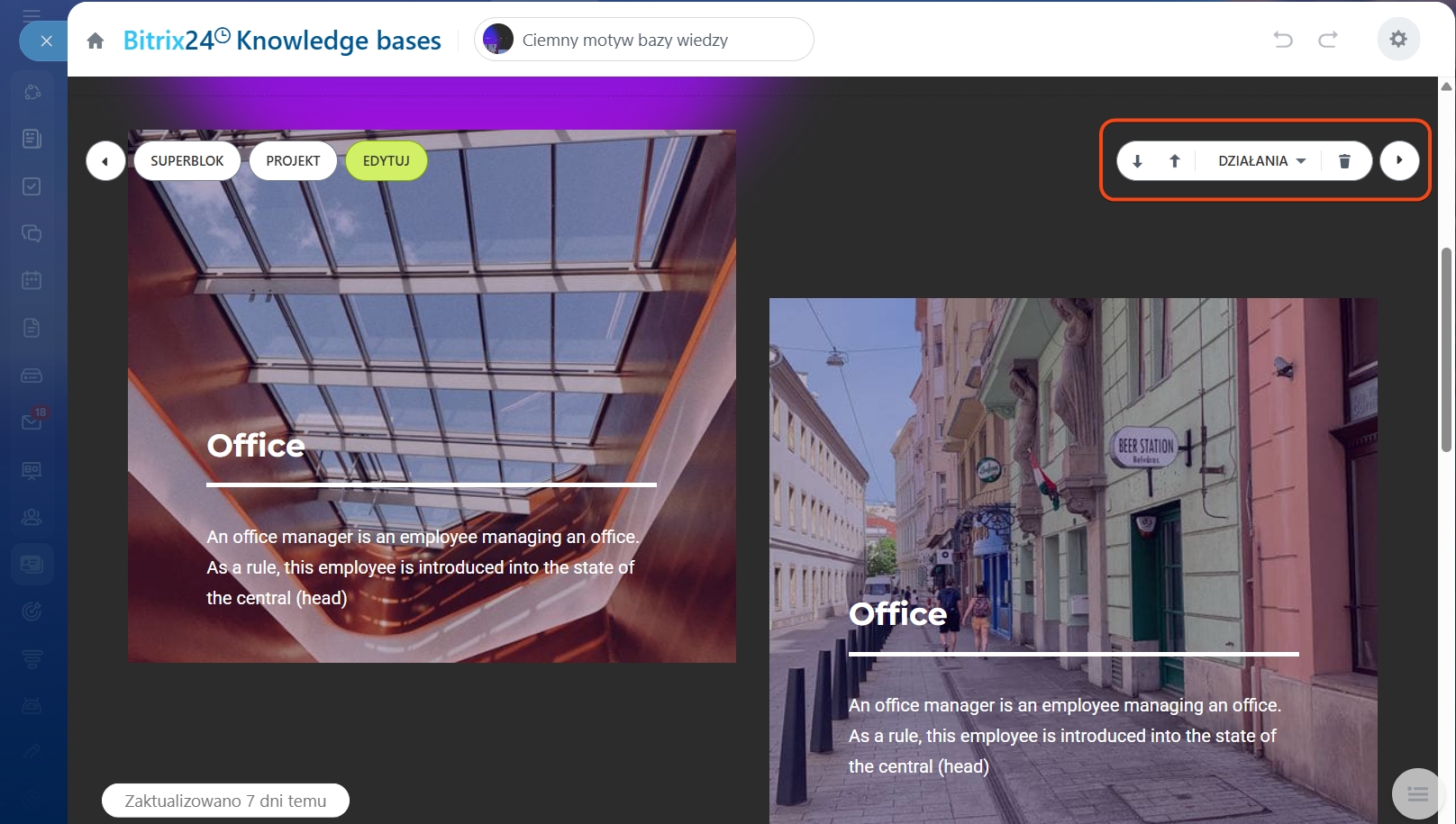Select the glass roof image block
The image size is (1456, 824).
click(432, 396)
